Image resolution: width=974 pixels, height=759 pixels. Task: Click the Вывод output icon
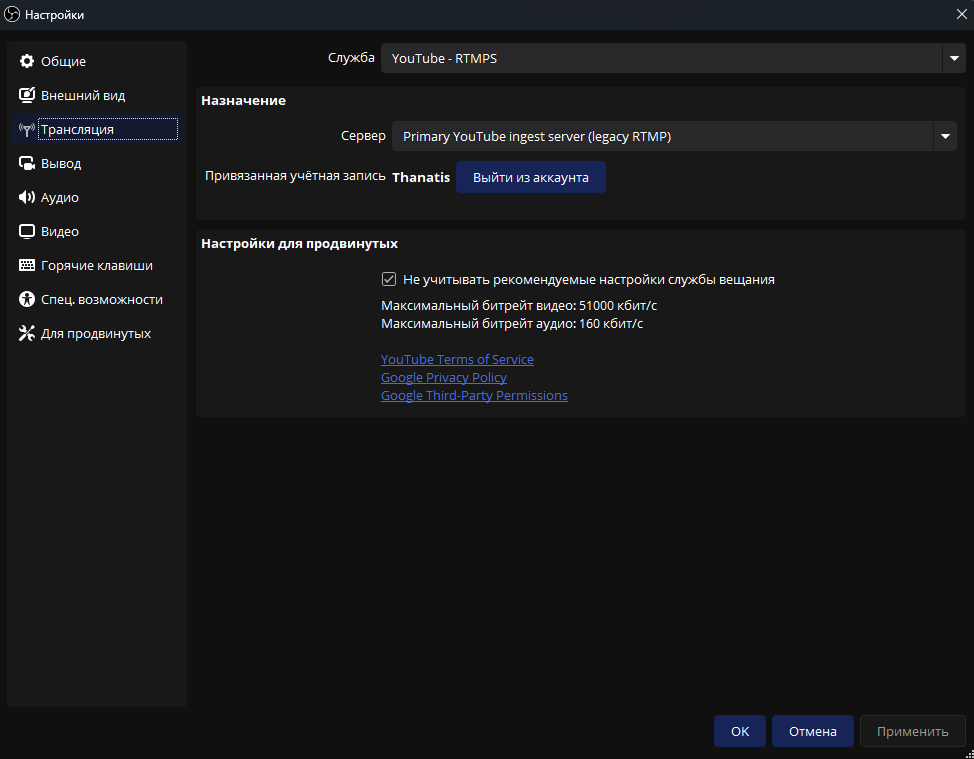(x=27, y=163)
